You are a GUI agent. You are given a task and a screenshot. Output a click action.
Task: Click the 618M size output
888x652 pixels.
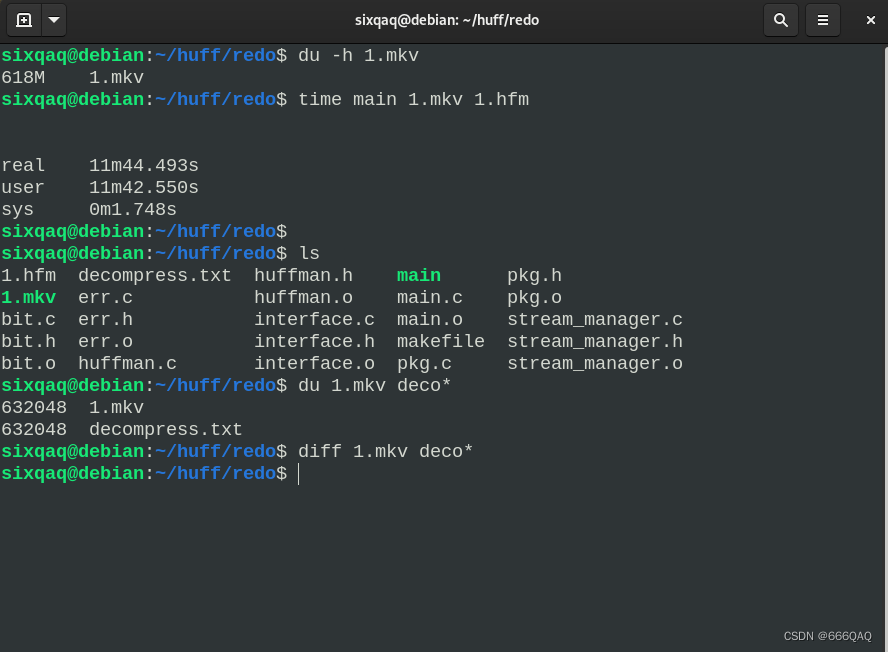[x=23, y=78]
